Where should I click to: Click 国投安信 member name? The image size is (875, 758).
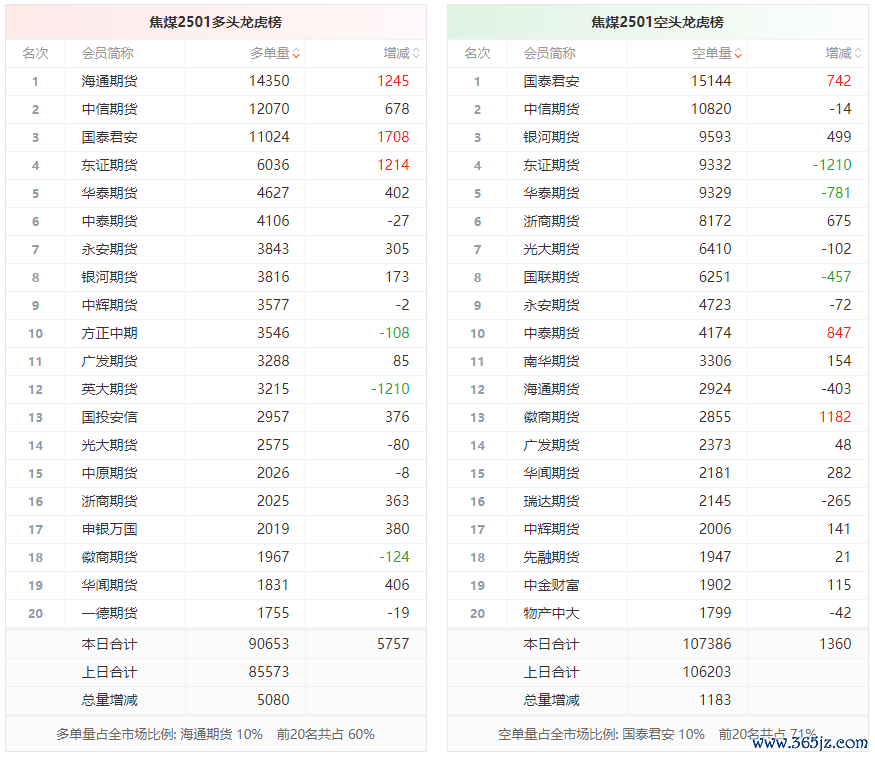(109, 417)
